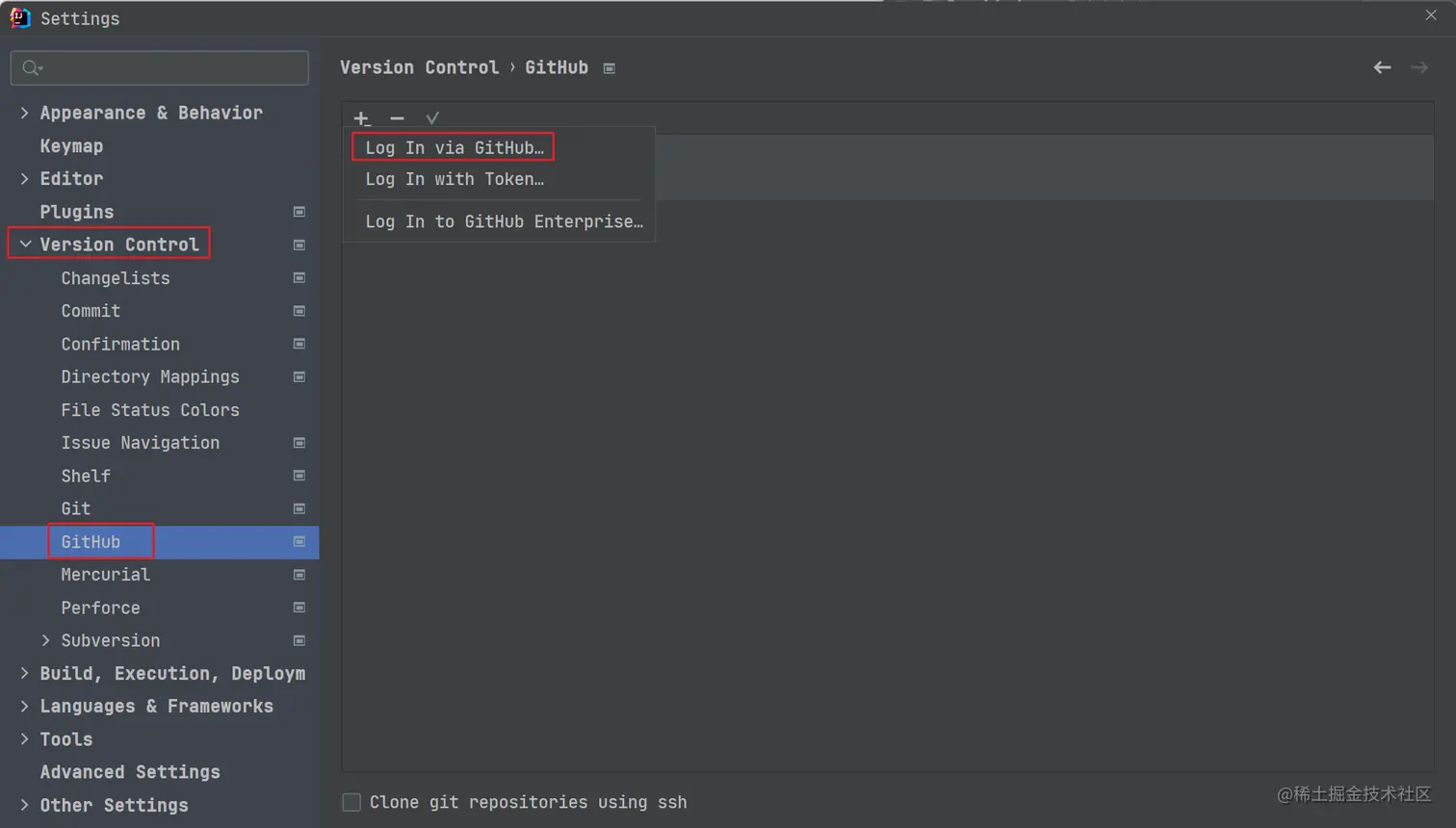Close the Settings dialog
This screenshot has height=828, width=1456.
click(x=1431, y=15)
